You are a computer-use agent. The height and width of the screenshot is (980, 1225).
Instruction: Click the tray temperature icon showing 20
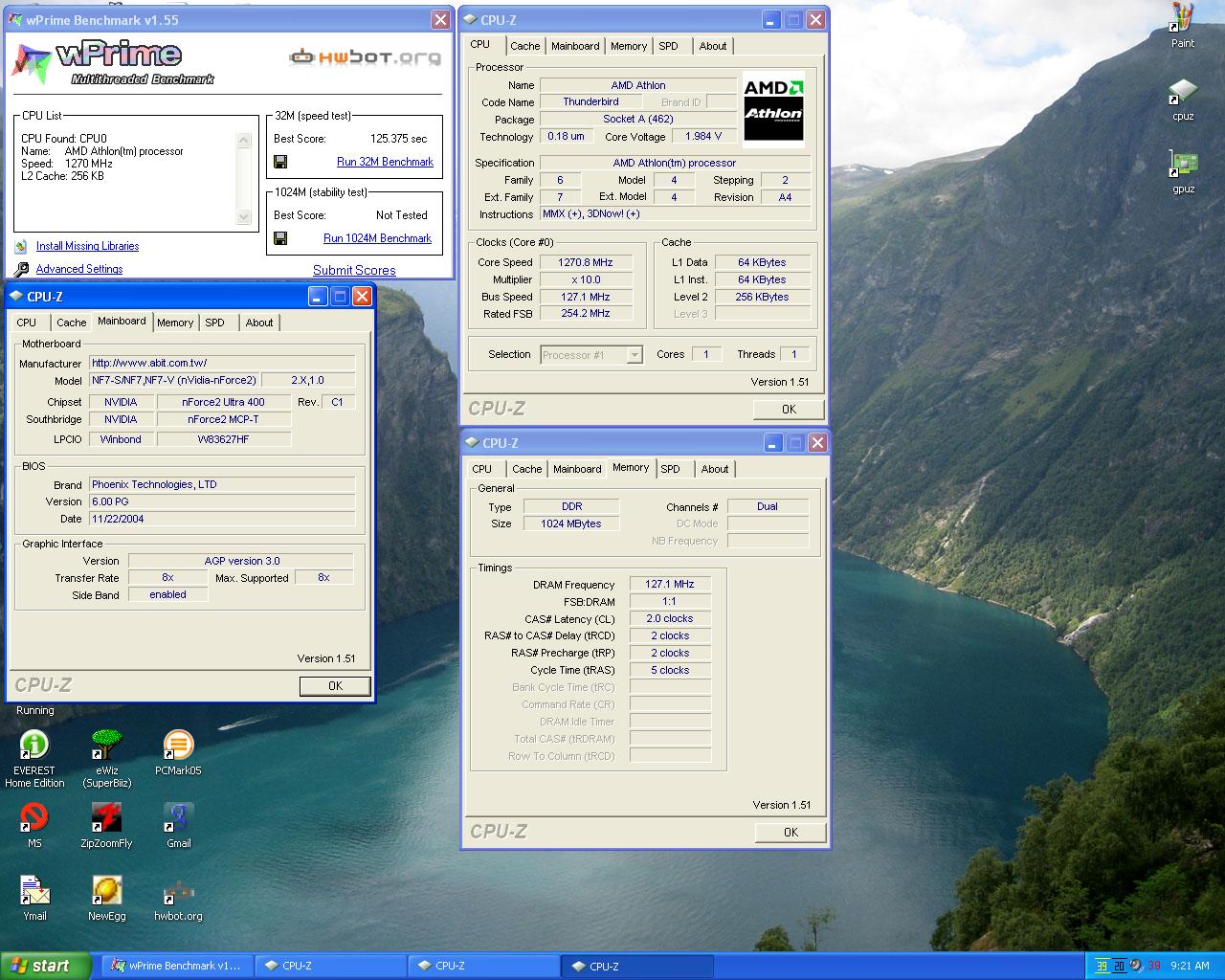click(x=1119, y=966)
